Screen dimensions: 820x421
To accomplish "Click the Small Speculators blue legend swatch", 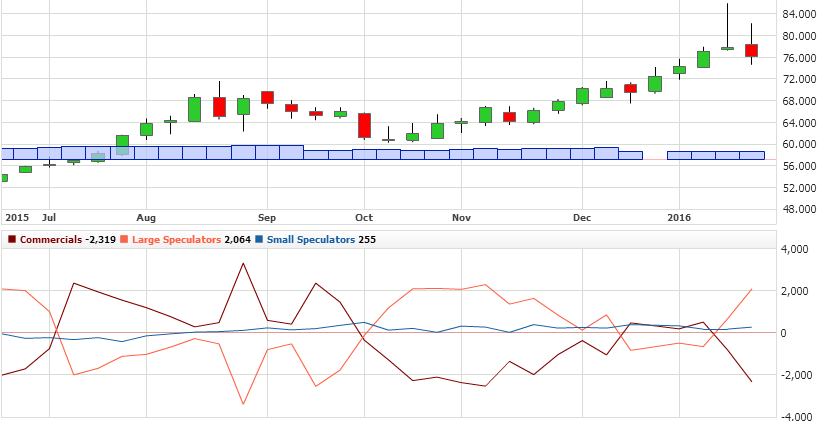I will coord(259,240).
